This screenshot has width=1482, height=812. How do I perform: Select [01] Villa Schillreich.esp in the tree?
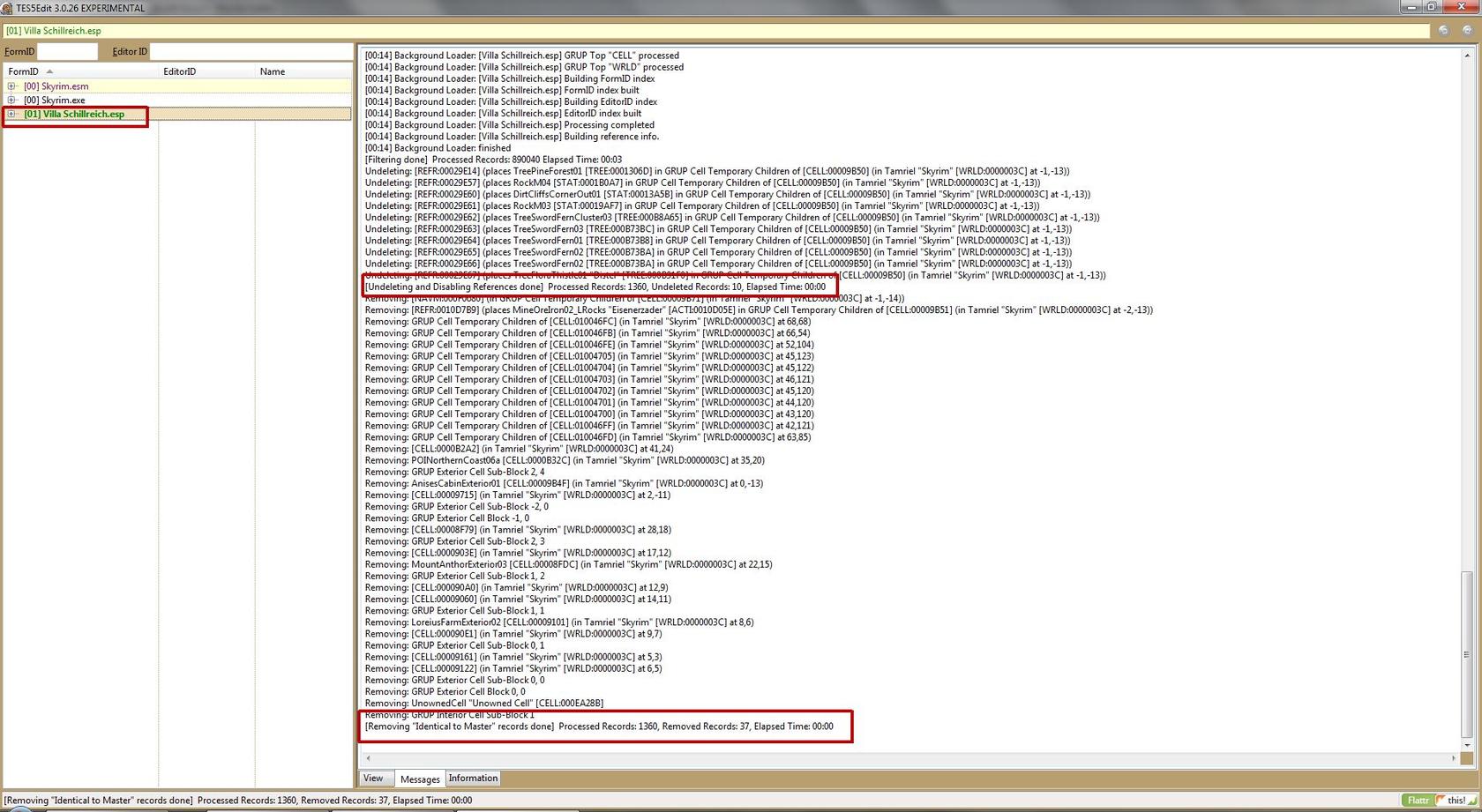74,114
